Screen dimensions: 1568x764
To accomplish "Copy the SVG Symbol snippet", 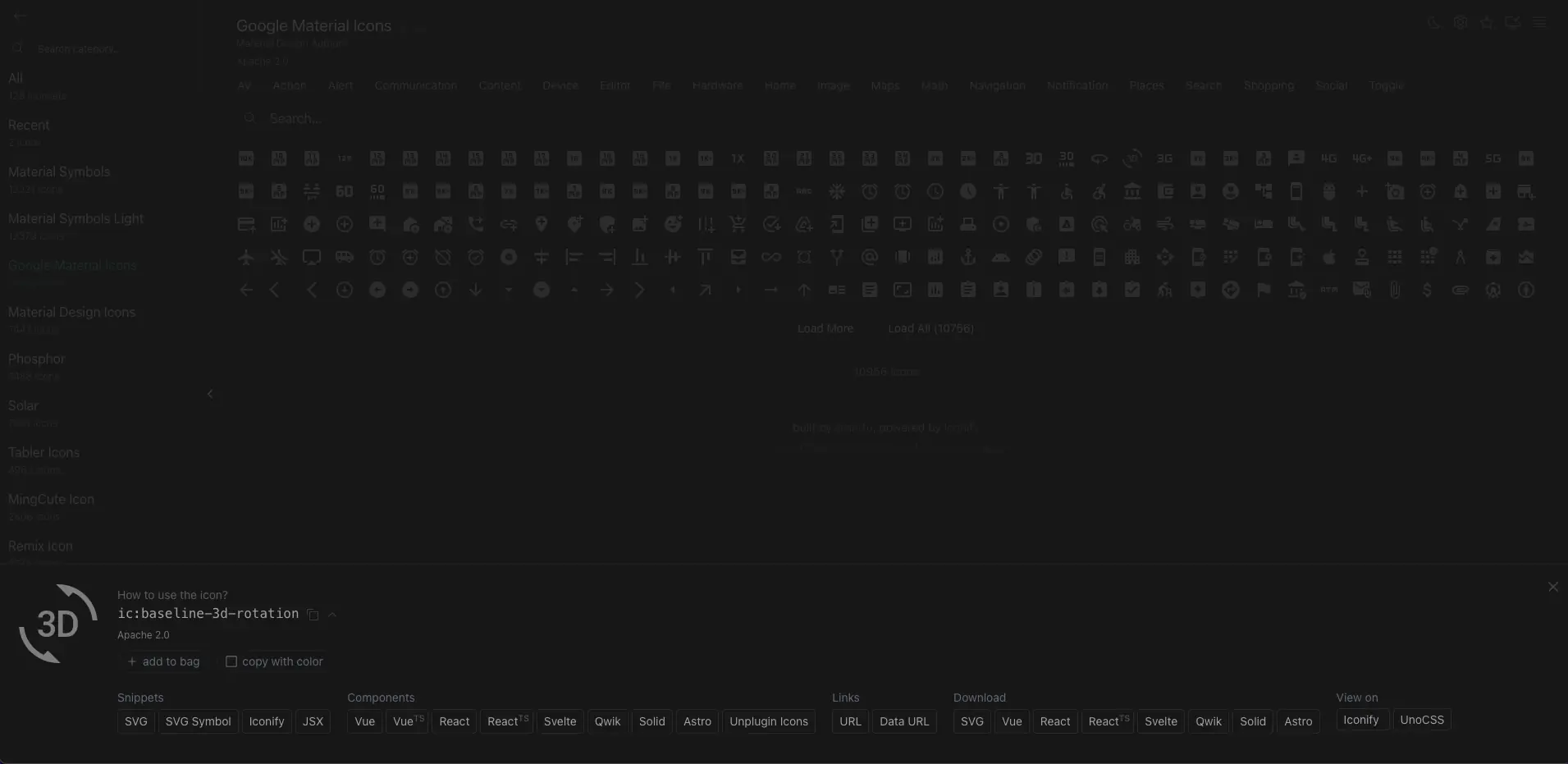I will (198, 721).
